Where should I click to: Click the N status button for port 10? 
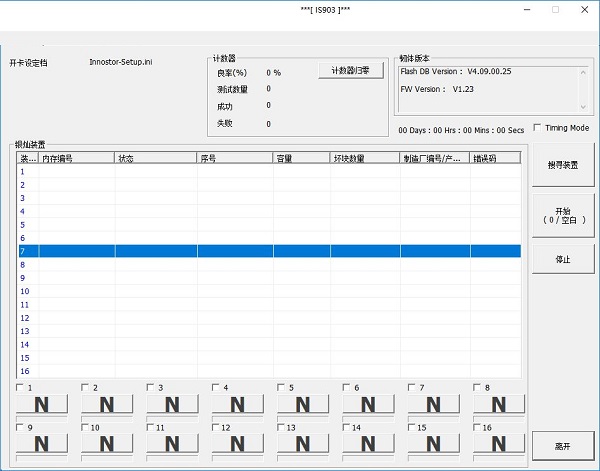(x=107, y=443)
